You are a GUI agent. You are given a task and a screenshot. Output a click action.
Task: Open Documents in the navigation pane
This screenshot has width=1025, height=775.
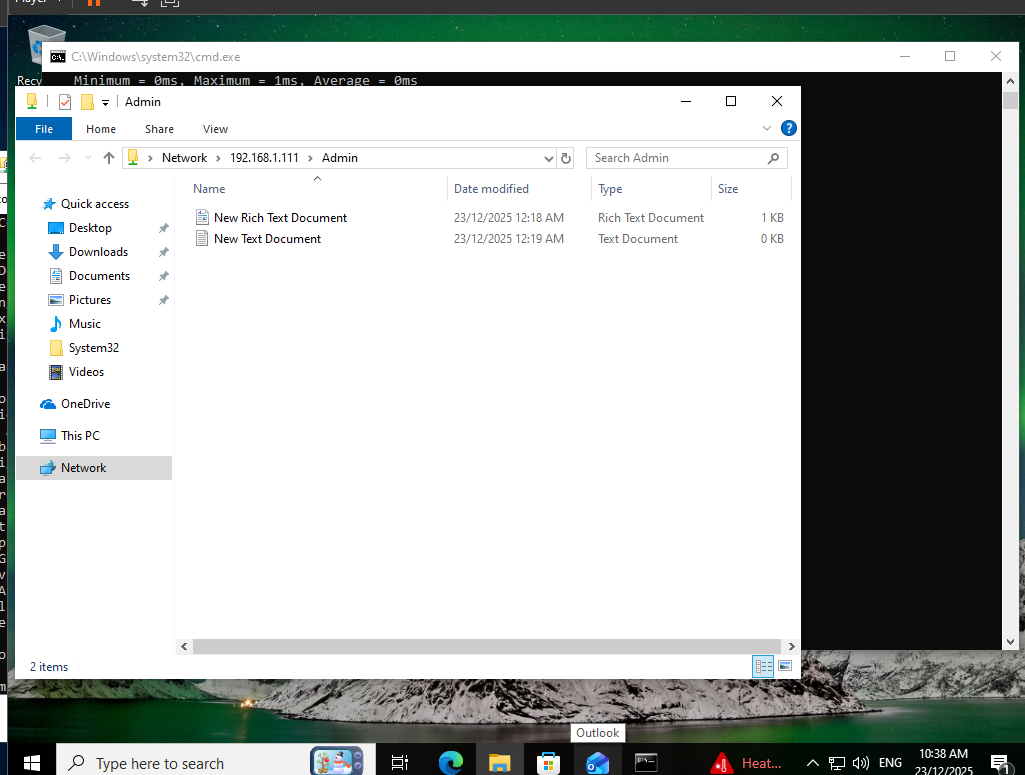[99, 276]
